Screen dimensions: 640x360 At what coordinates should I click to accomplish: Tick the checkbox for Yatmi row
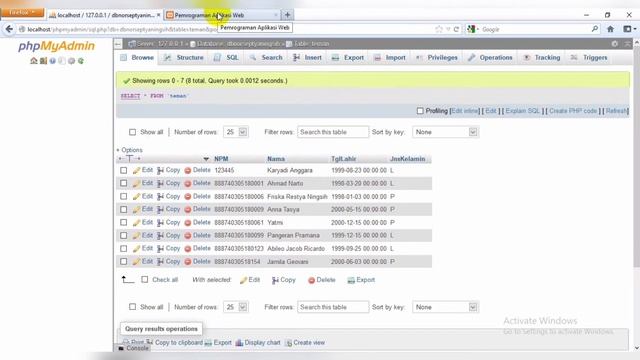pos(124,222)
